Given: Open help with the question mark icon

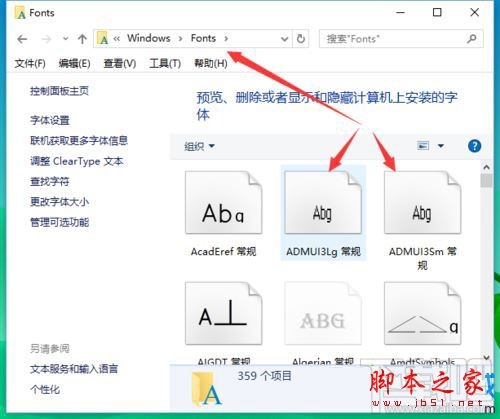Looking at the screenshot, I should (474, 146).
